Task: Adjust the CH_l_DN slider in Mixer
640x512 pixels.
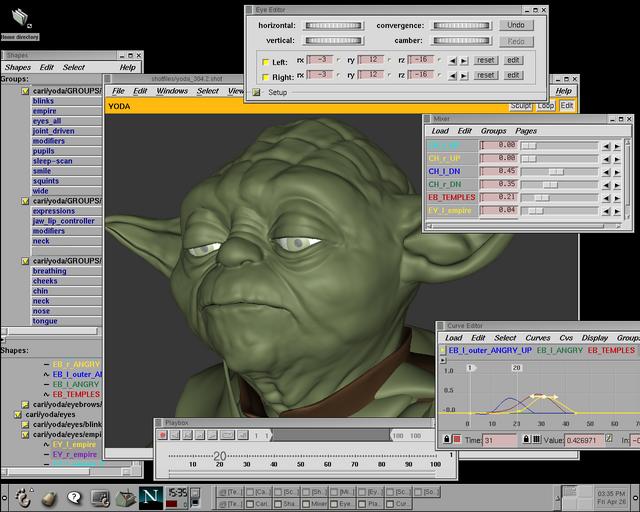Action: 555,171
